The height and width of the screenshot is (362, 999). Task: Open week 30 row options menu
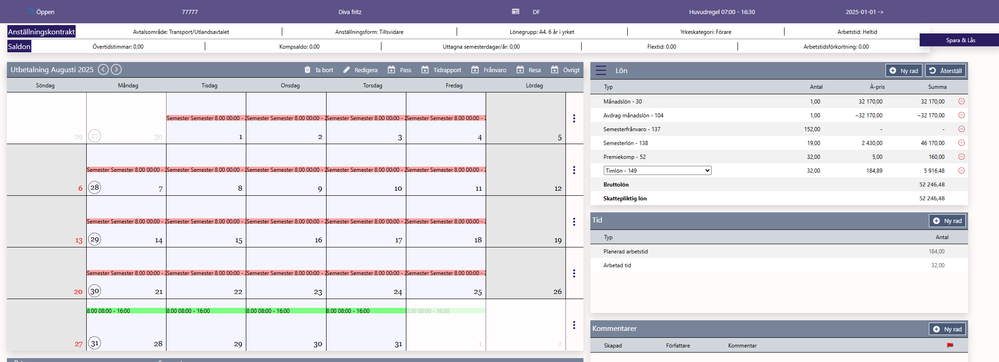(x=574, y=273)
